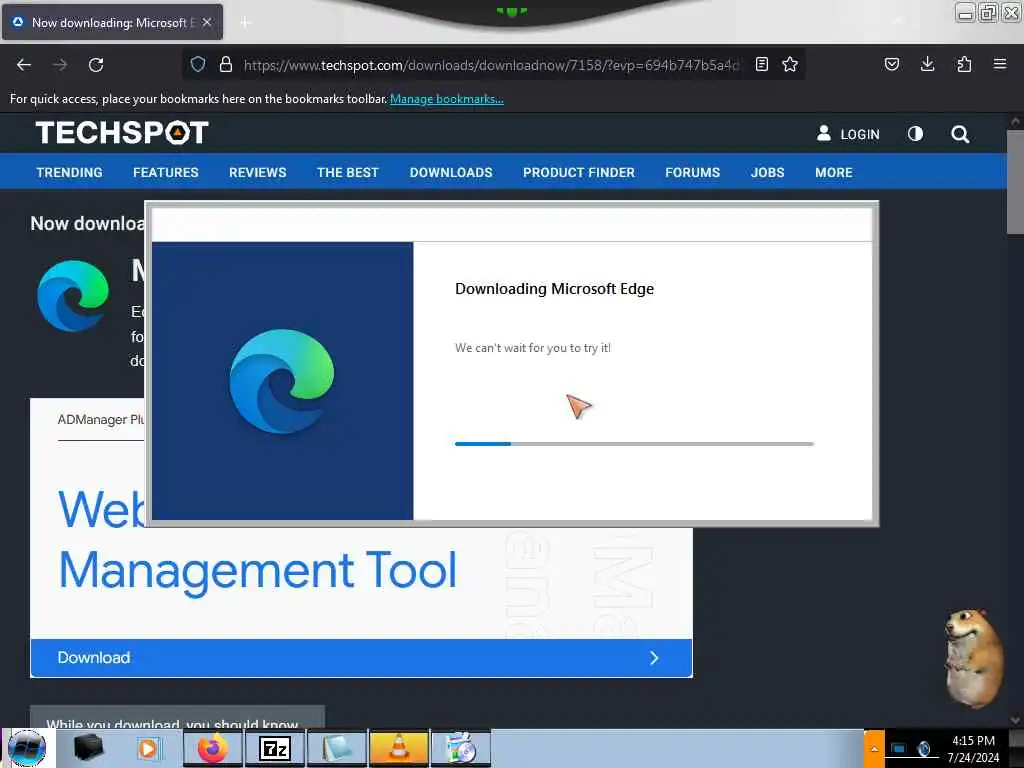The image size is (1024, 768).
Task: Open the FORUMS nav item
Action: pos(692,172)
